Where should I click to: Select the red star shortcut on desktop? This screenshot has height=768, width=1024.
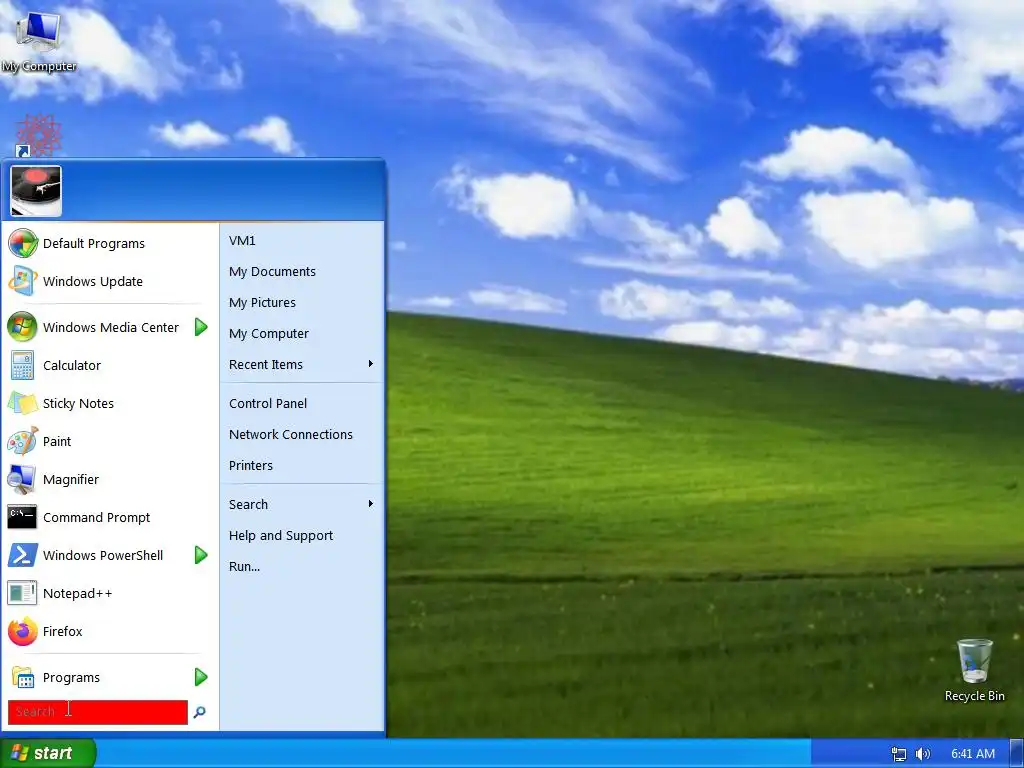click(39, 136)
